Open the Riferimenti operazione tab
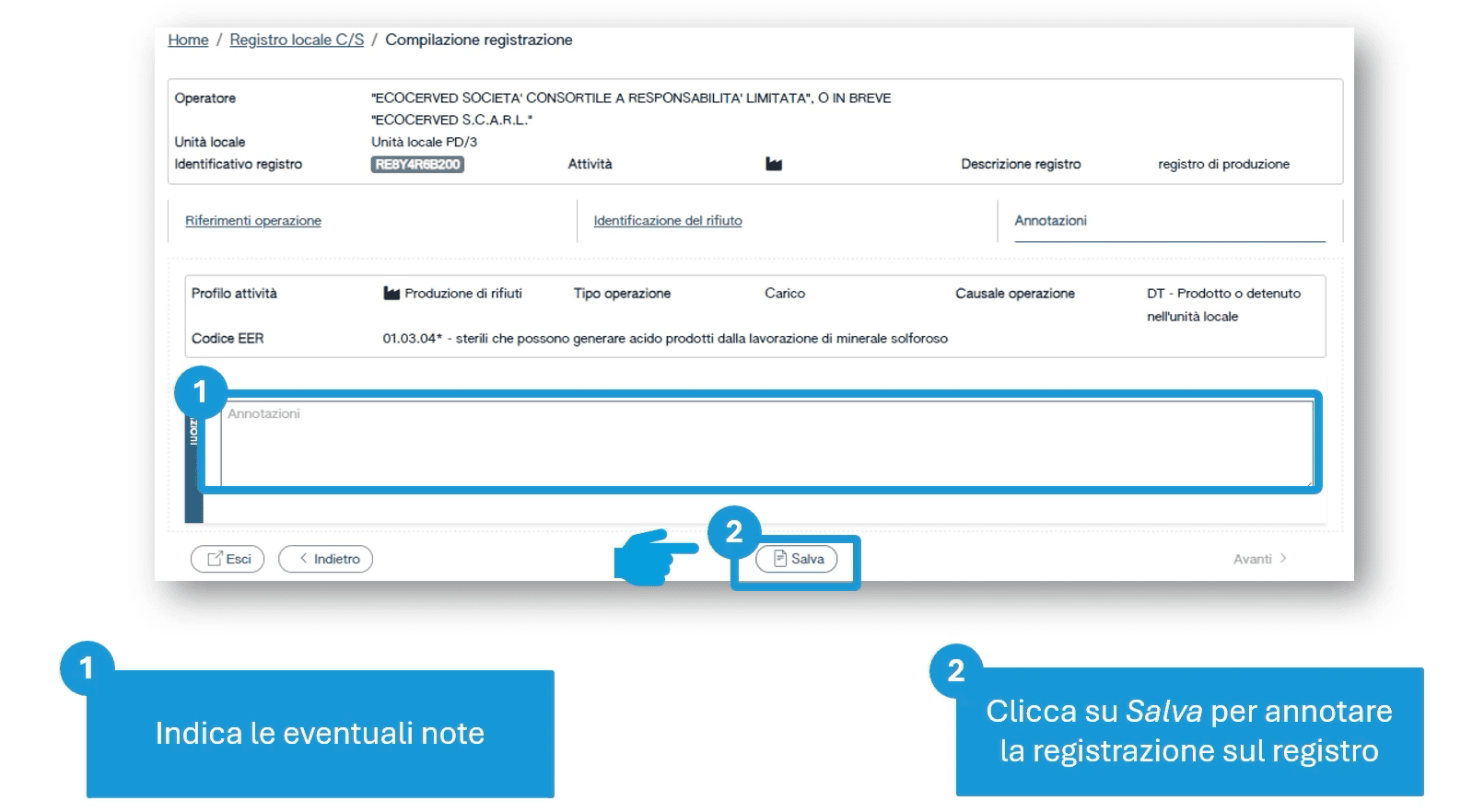The height and width of the screenshot is (812, 1461). click(253, 221)
